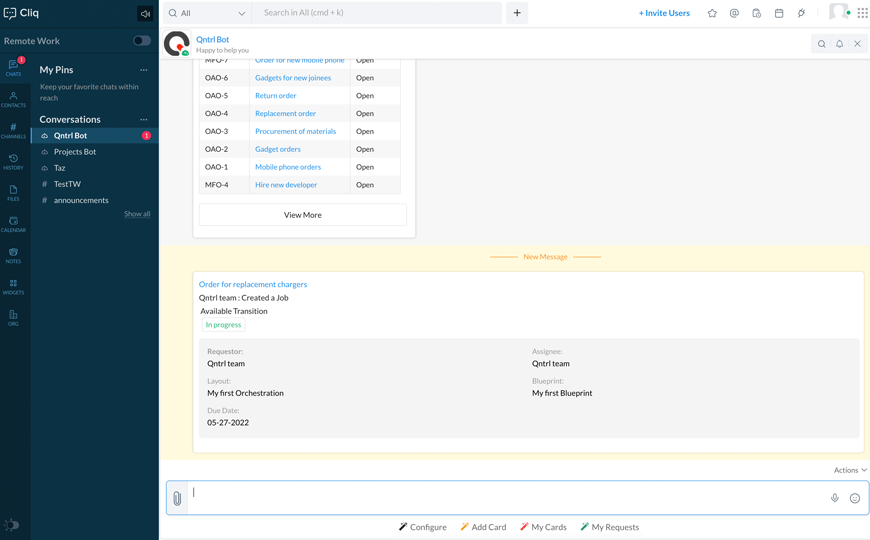Viewport: 870px width, 540px height.
Task: Click the Configure bot command
Action: 423,527
